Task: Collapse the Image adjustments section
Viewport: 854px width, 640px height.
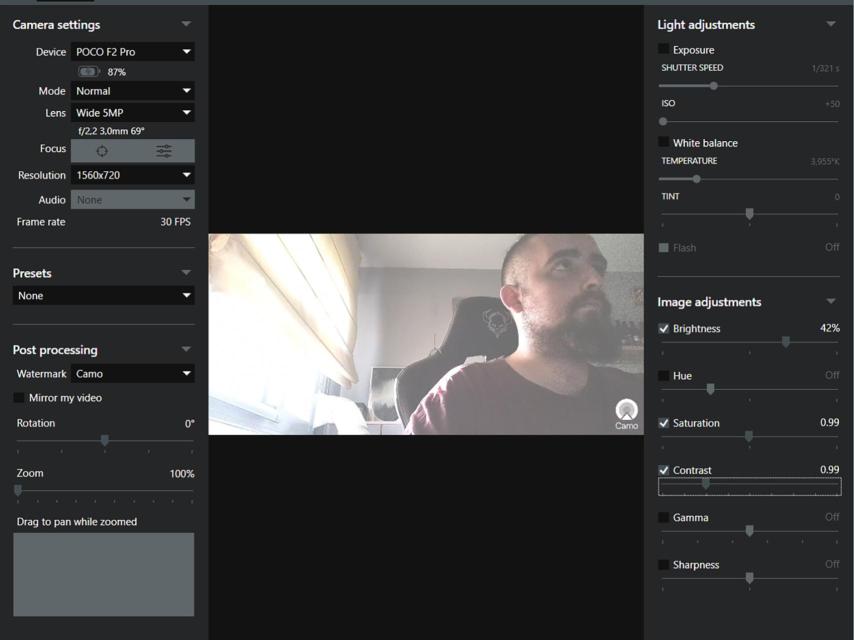Action: 830,301
